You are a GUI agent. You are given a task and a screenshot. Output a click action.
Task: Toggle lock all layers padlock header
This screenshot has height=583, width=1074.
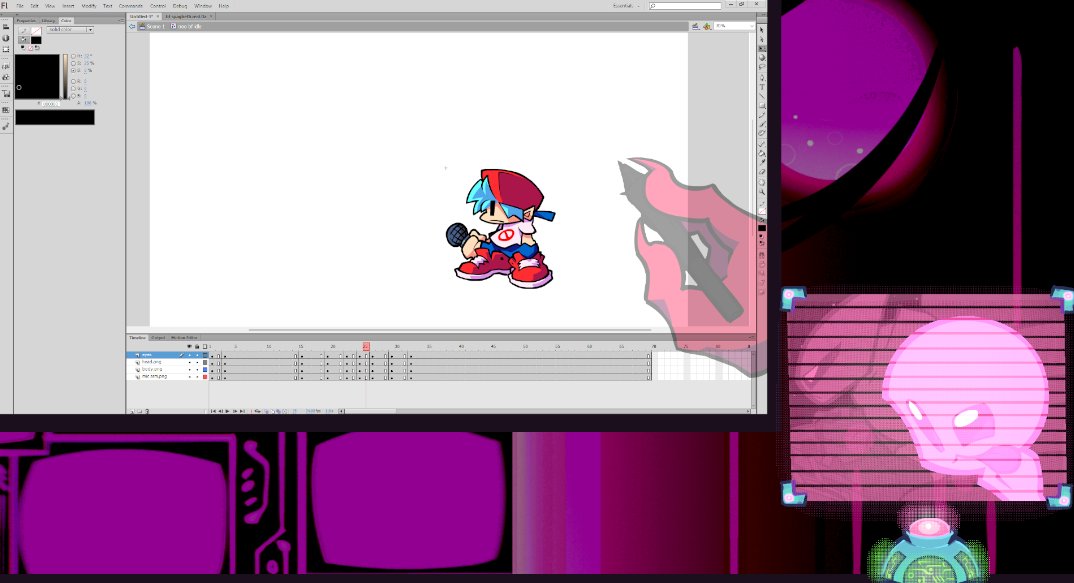pos(197,347)
